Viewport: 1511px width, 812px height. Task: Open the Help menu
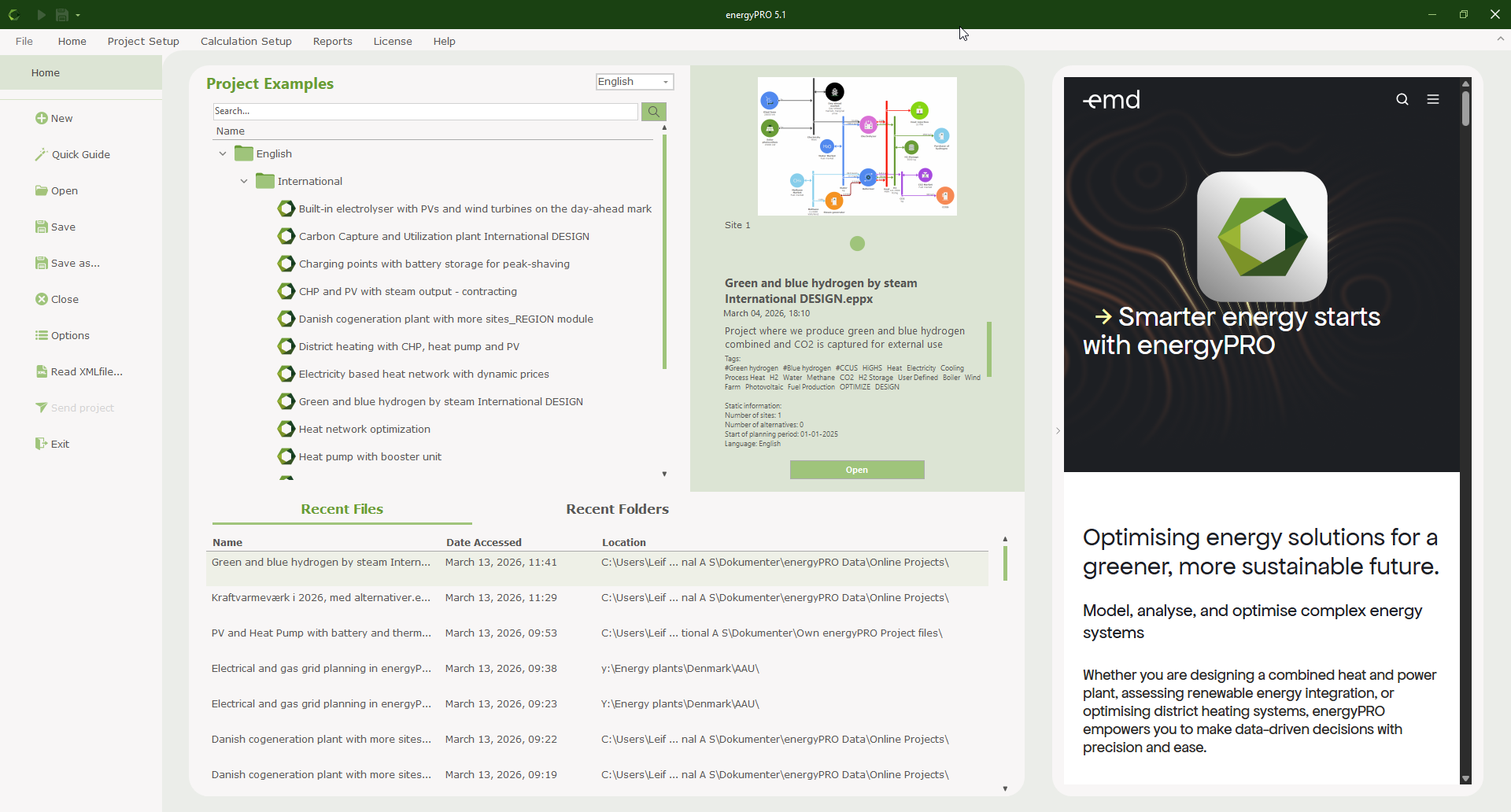(445, 41)
